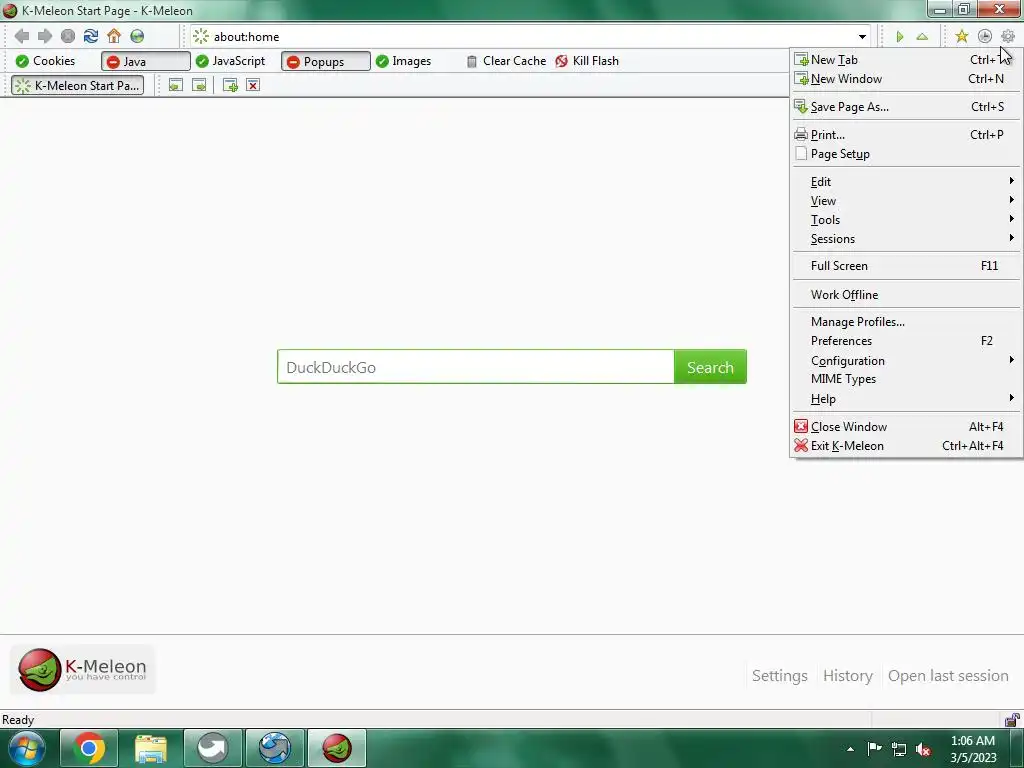Open the URL bar dropdown arrow
The image size is (1024, 768).
862,37
